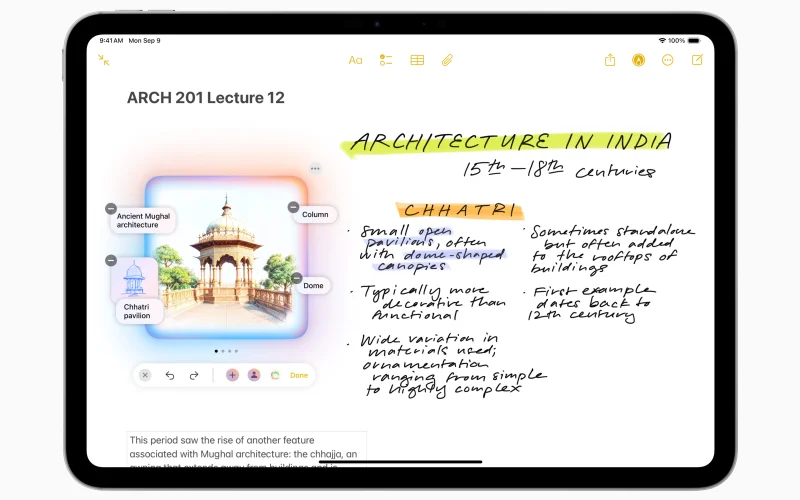Open the share sheet icon
Viewport: 800px width, 500px height.
610,60
